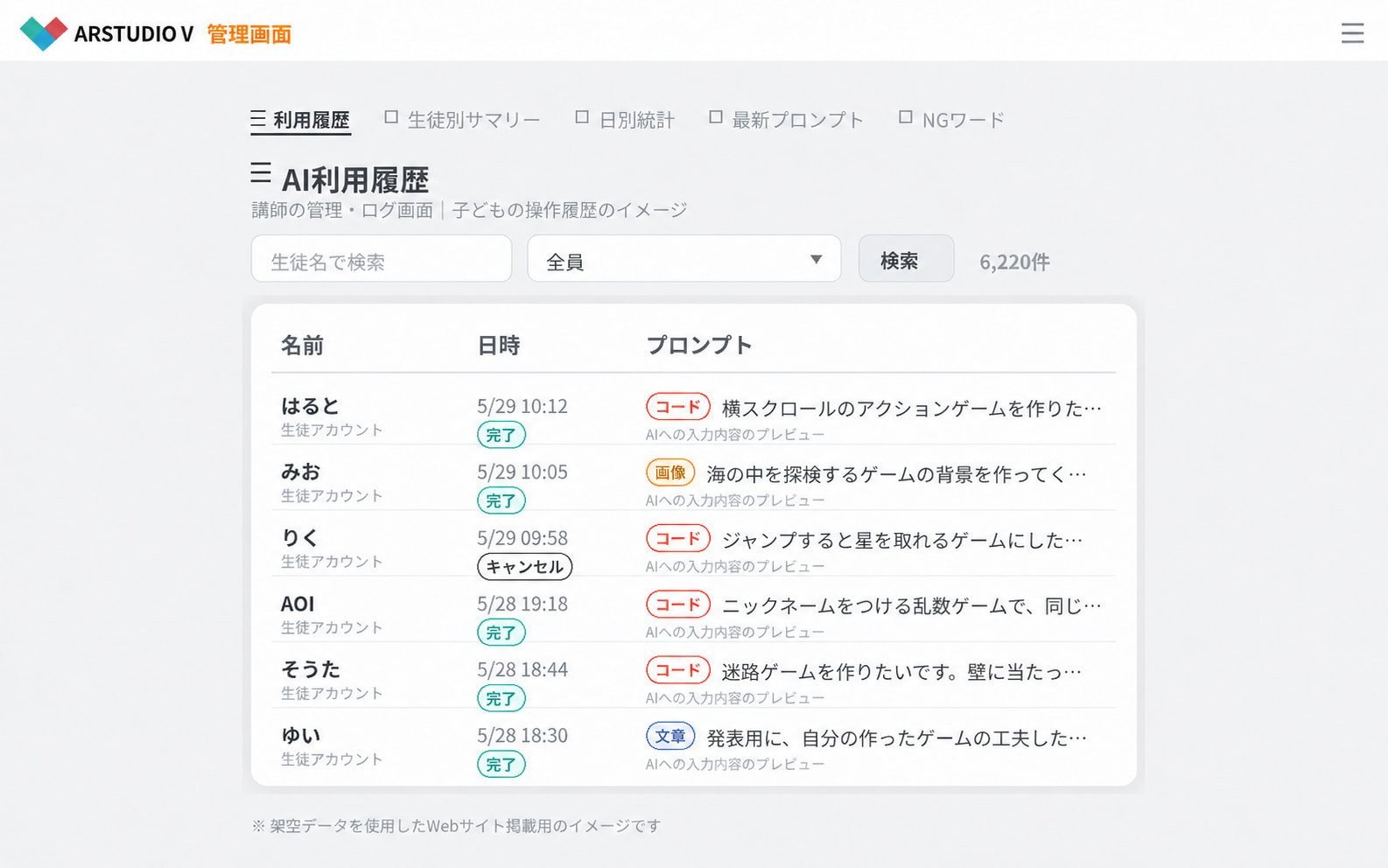Click the 日時 column header

[x=499, y=346]
